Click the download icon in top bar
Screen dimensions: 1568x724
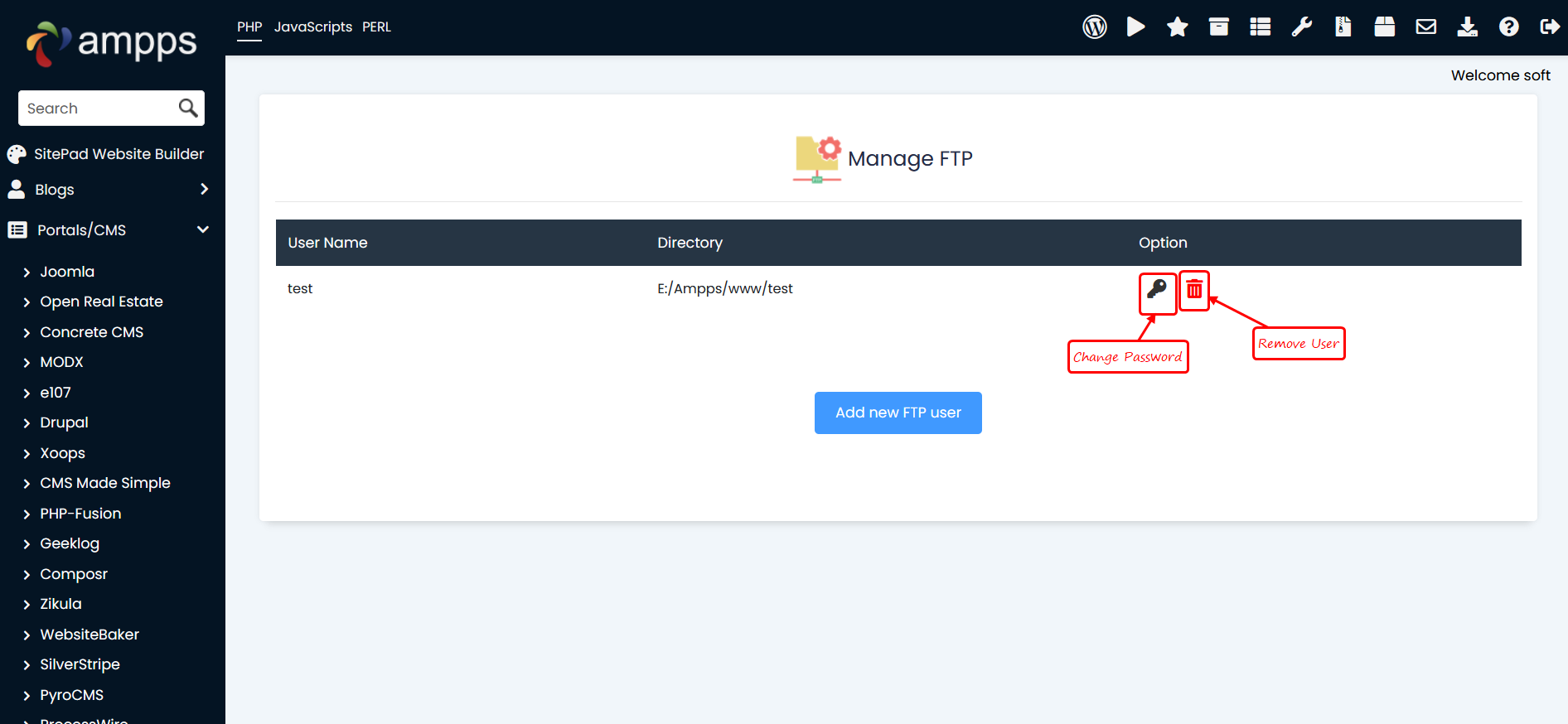[1468, 27]
